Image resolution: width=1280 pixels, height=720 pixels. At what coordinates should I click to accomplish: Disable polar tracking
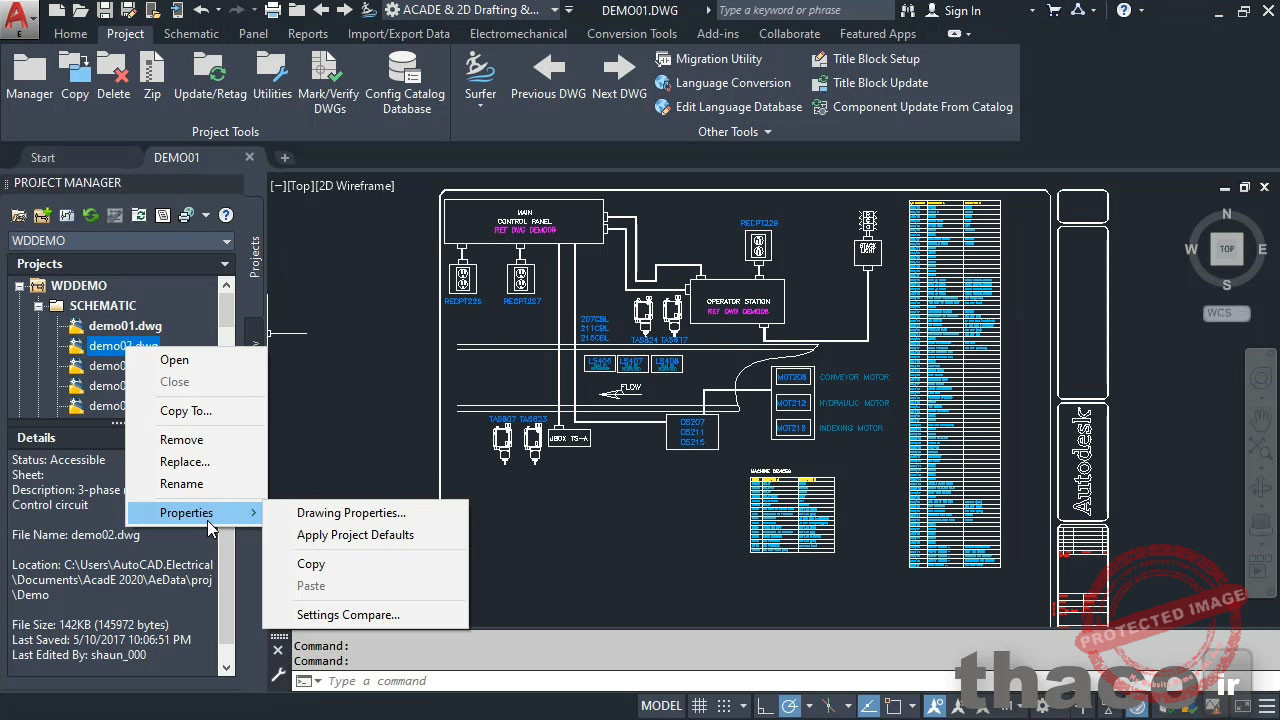point(790,705)
